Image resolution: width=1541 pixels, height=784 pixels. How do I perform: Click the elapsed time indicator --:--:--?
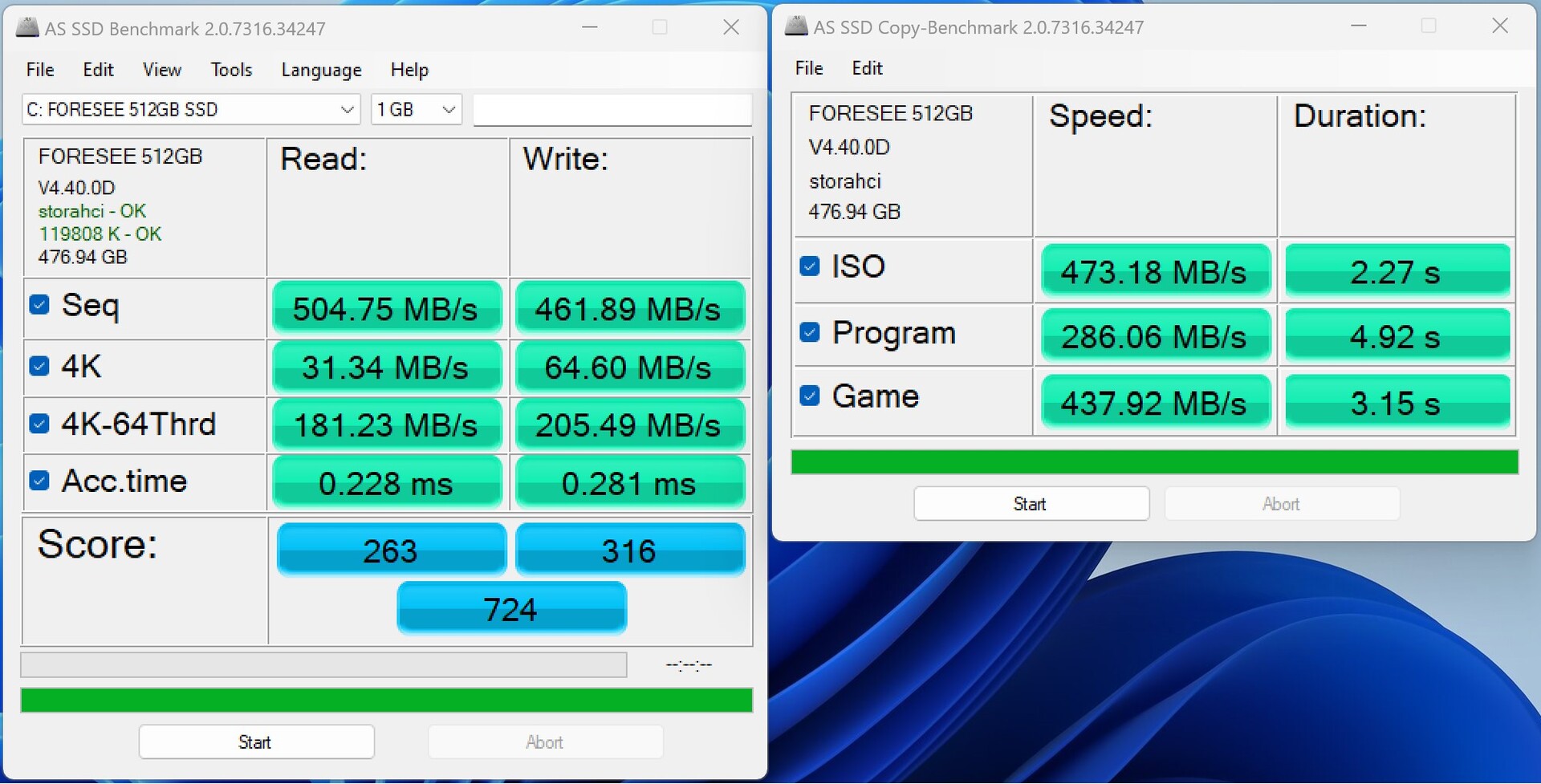click(x=689, y=664)
